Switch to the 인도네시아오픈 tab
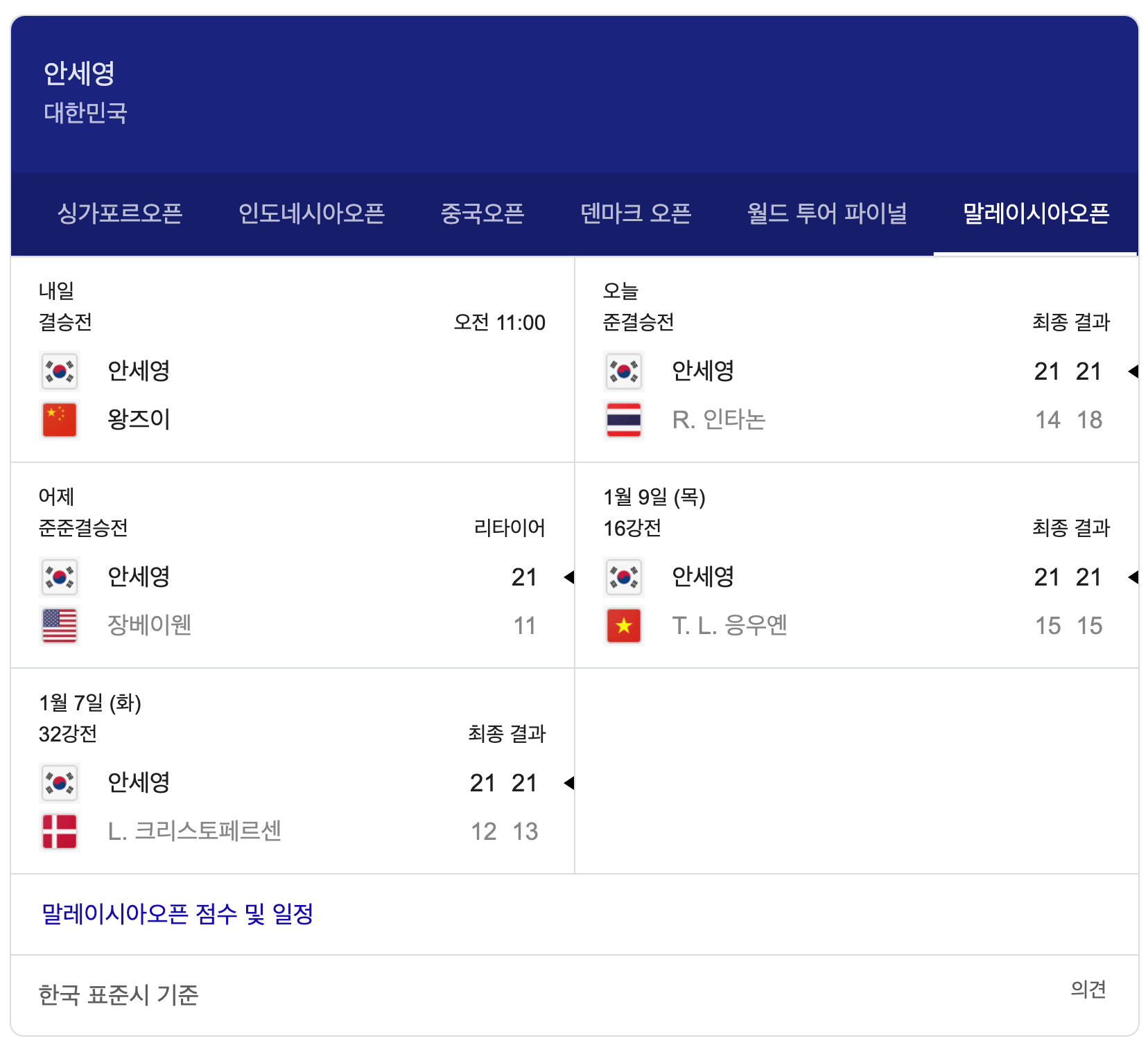 click(x=312, y=213)
